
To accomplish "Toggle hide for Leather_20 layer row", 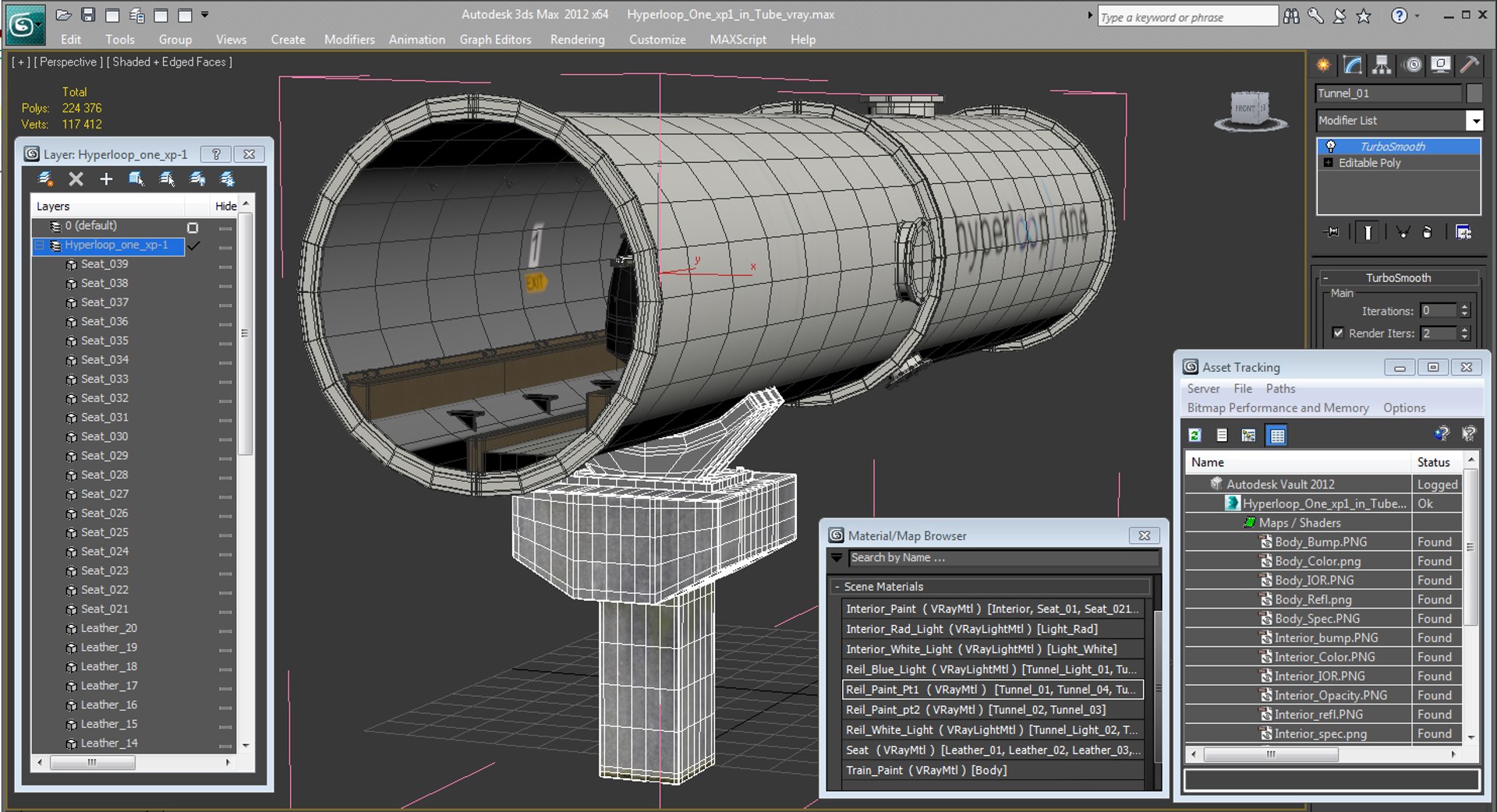I will click(x=225, y=630).
